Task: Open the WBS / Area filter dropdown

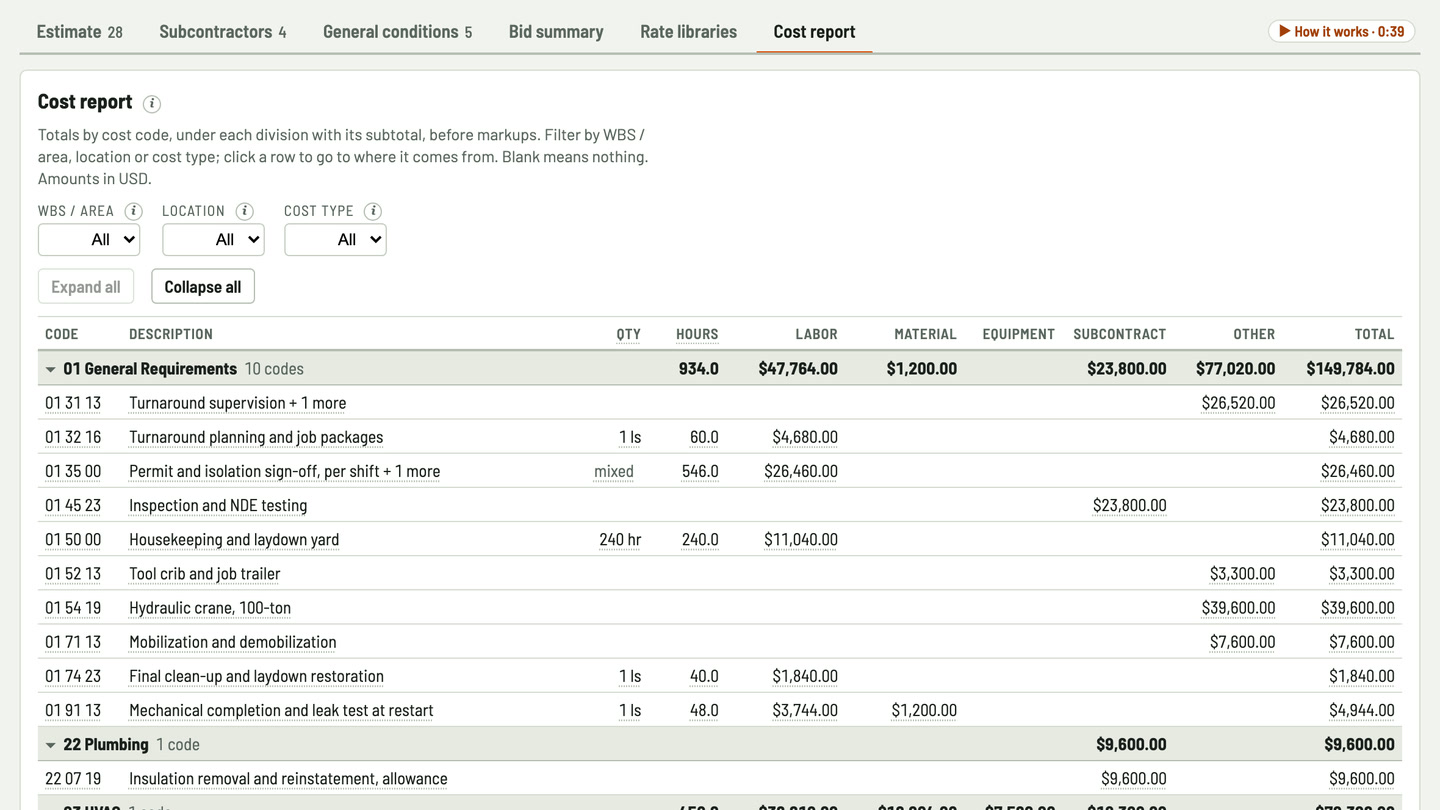Action: point(89,240)
